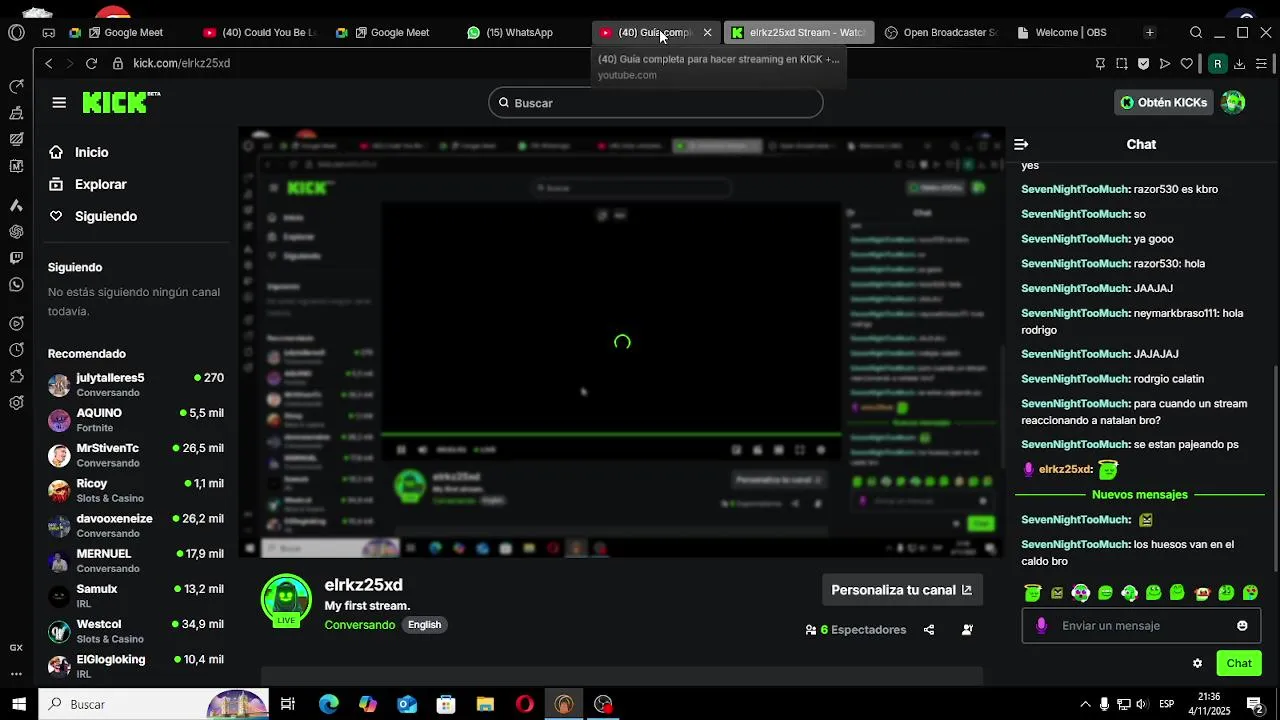Click the flow send icon in address bar

click(x=1165, y=63)
